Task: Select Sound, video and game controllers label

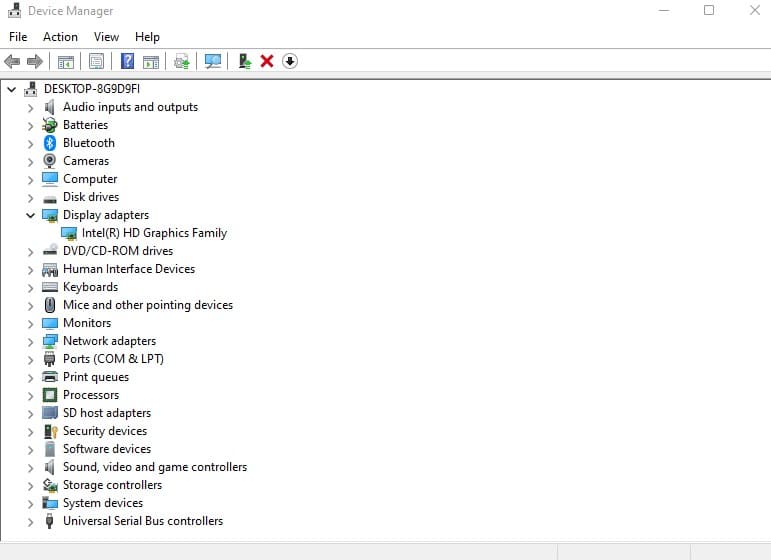Action: [x=155, y=467]
